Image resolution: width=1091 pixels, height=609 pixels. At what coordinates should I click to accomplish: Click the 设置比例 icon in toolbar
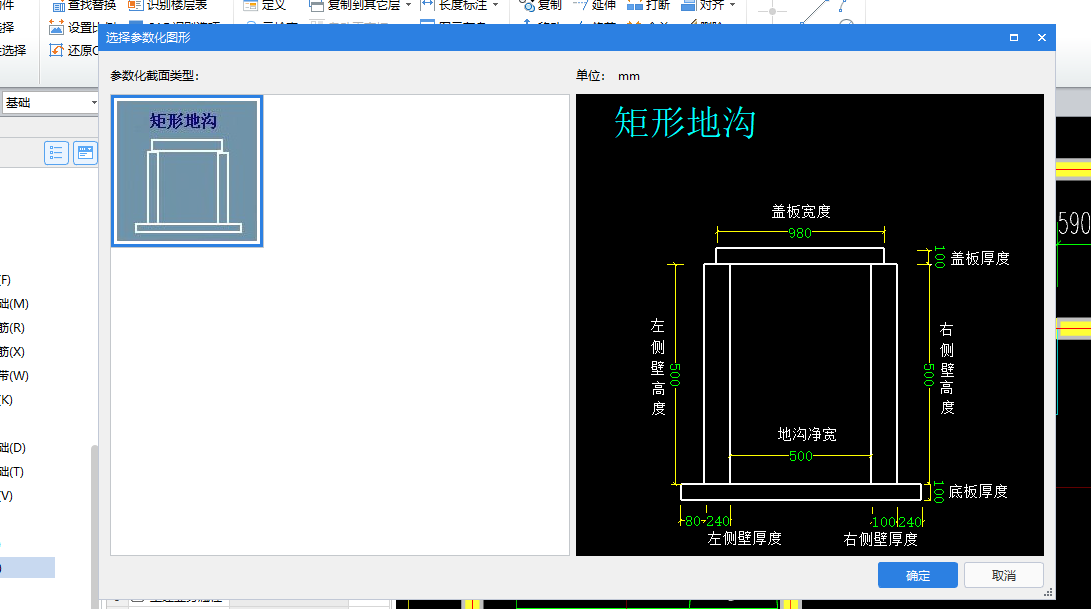coord(56,27)
